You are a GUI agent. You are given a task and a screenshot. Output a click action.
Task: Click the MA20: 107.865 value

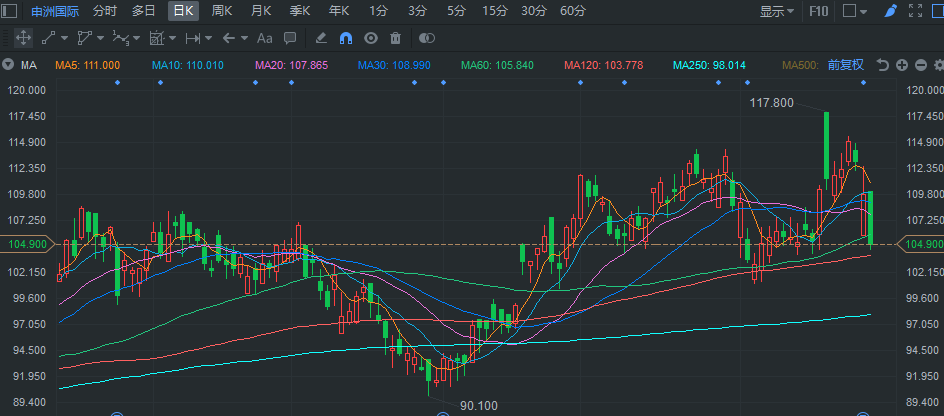click(x=291, y=65)
